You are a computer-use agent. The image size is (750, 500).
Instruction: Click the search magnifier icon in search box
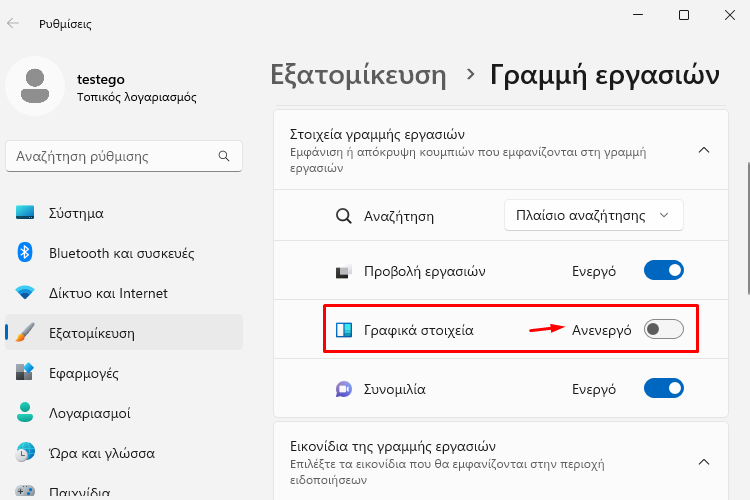pyautogui.click(x=224, y=156)
